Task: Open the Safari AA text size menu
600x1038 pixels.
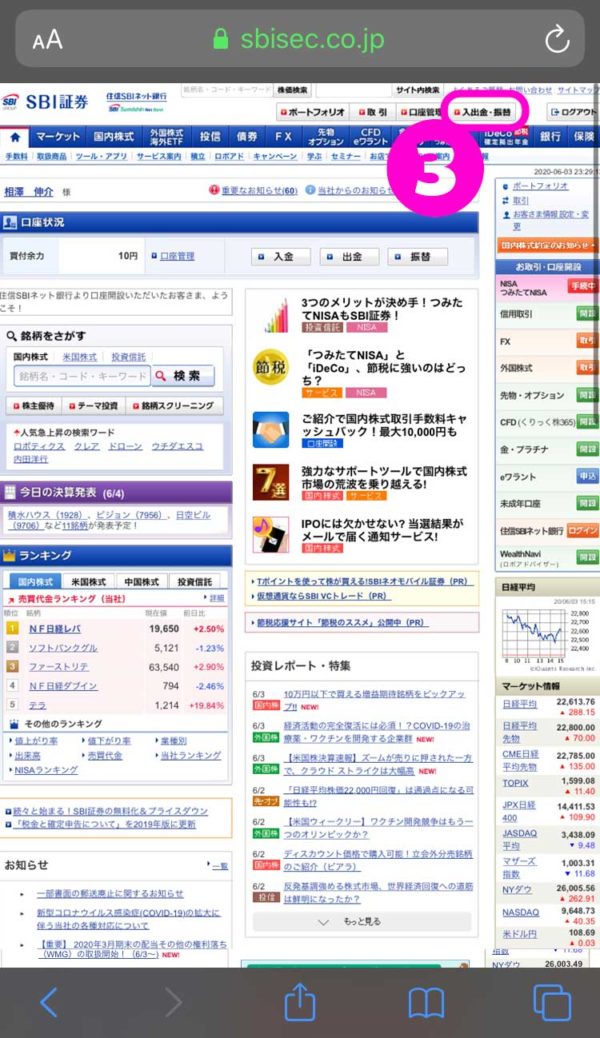Action: coord(48,40)
